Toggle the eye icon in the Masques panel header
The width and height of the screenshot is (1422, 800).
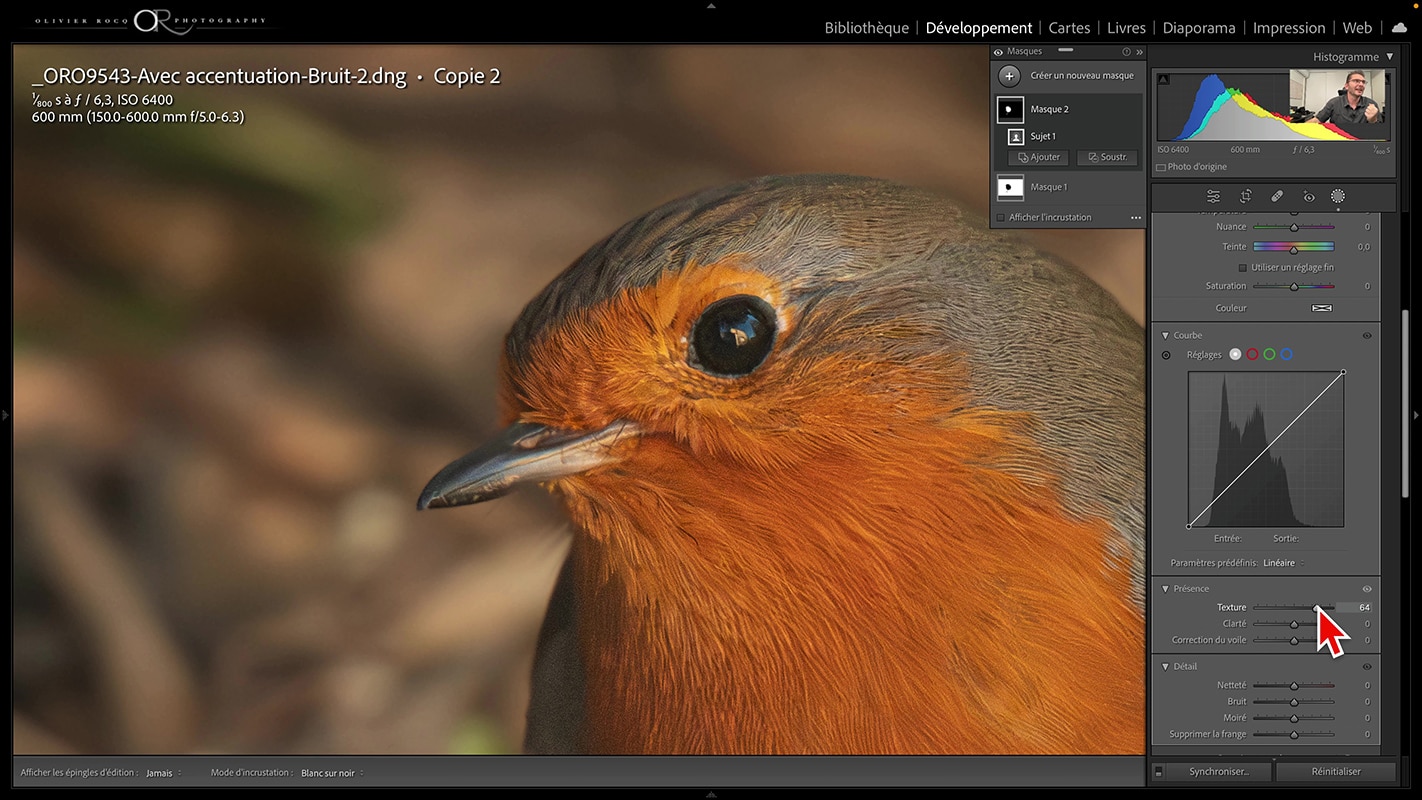click(x=998, y=52)
